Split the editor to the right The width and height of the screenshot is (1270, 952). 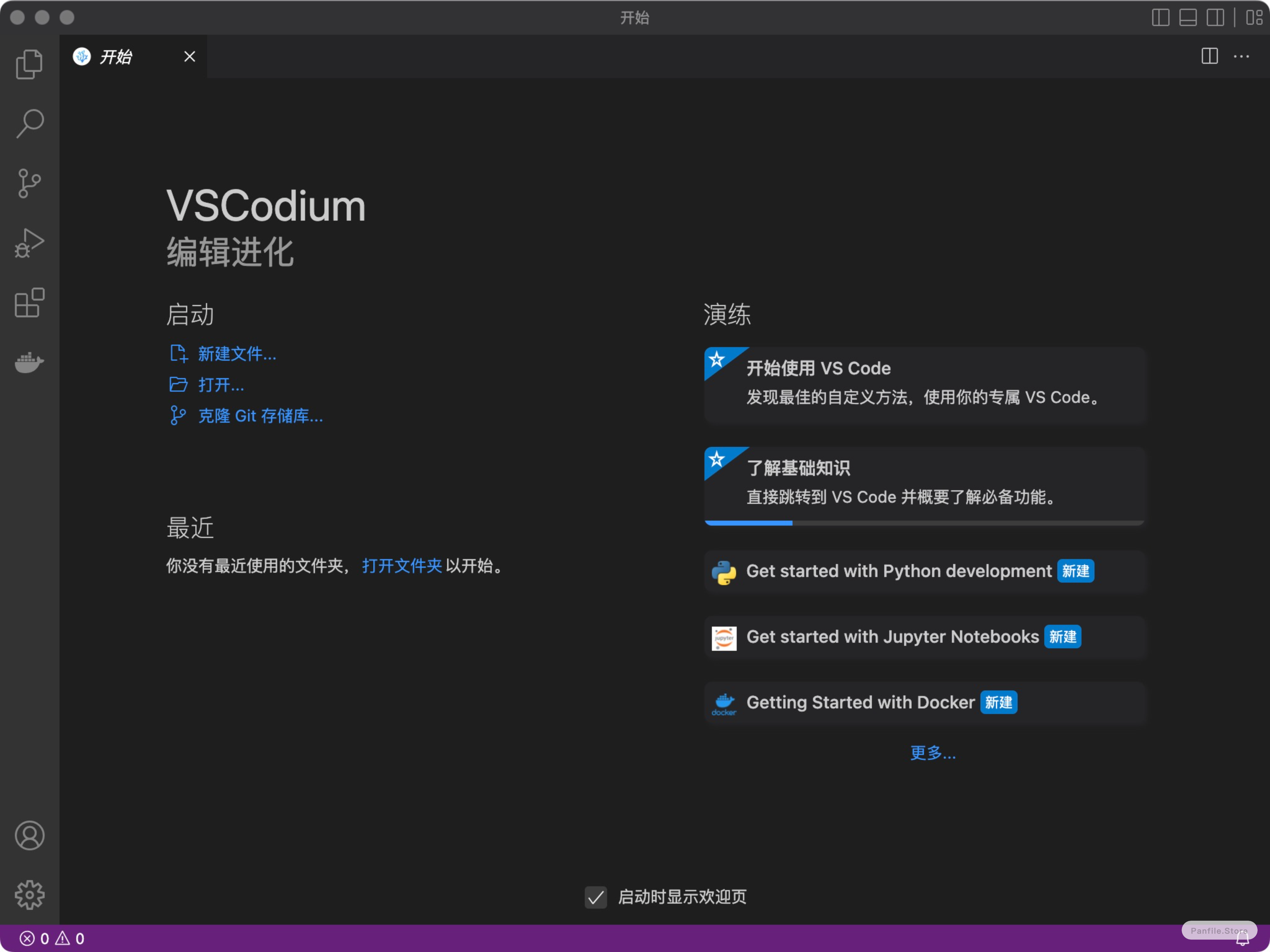(1210, 56)
